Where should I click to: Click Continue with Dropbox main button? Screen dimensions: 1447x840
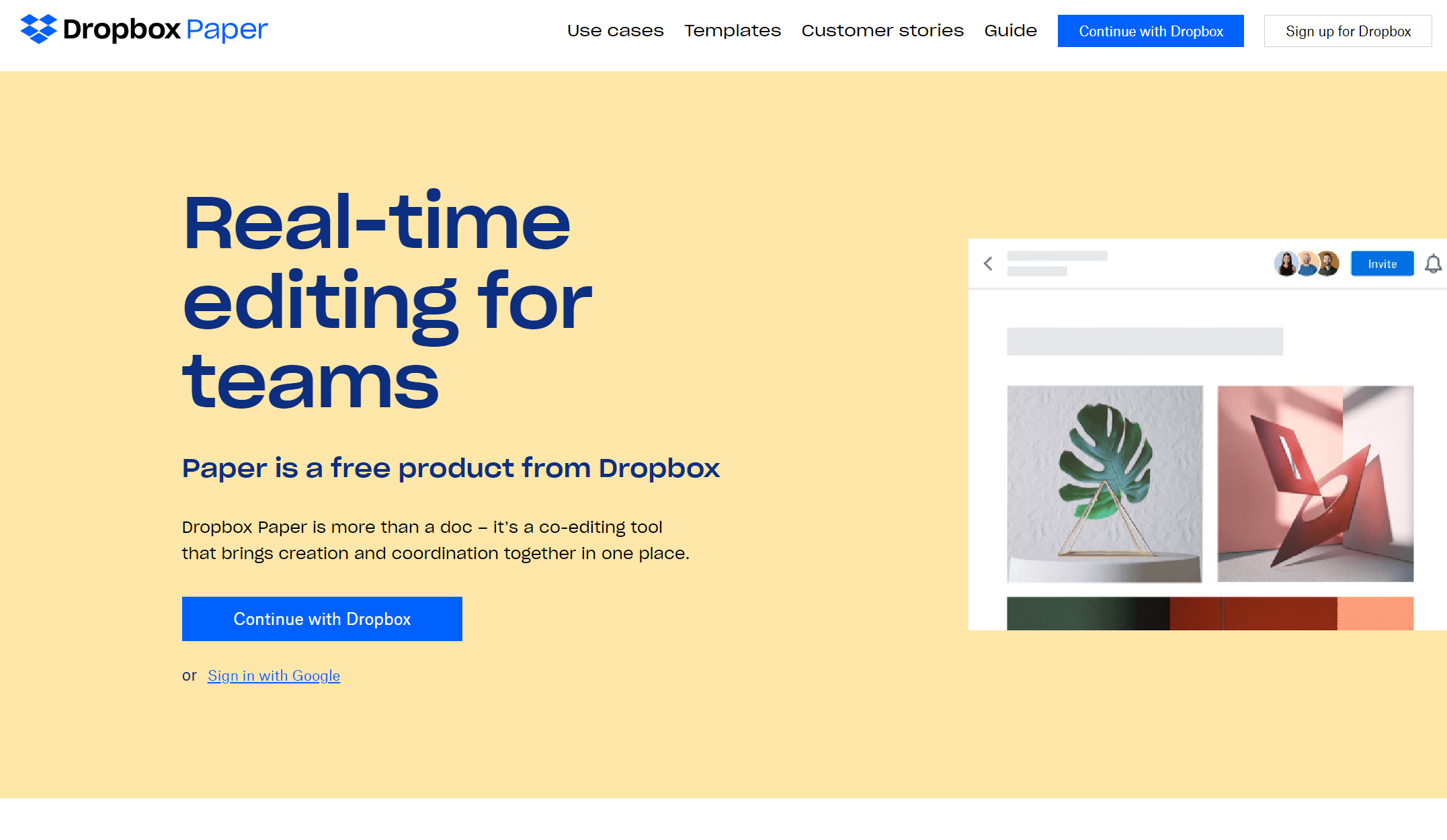click(322, 618)
